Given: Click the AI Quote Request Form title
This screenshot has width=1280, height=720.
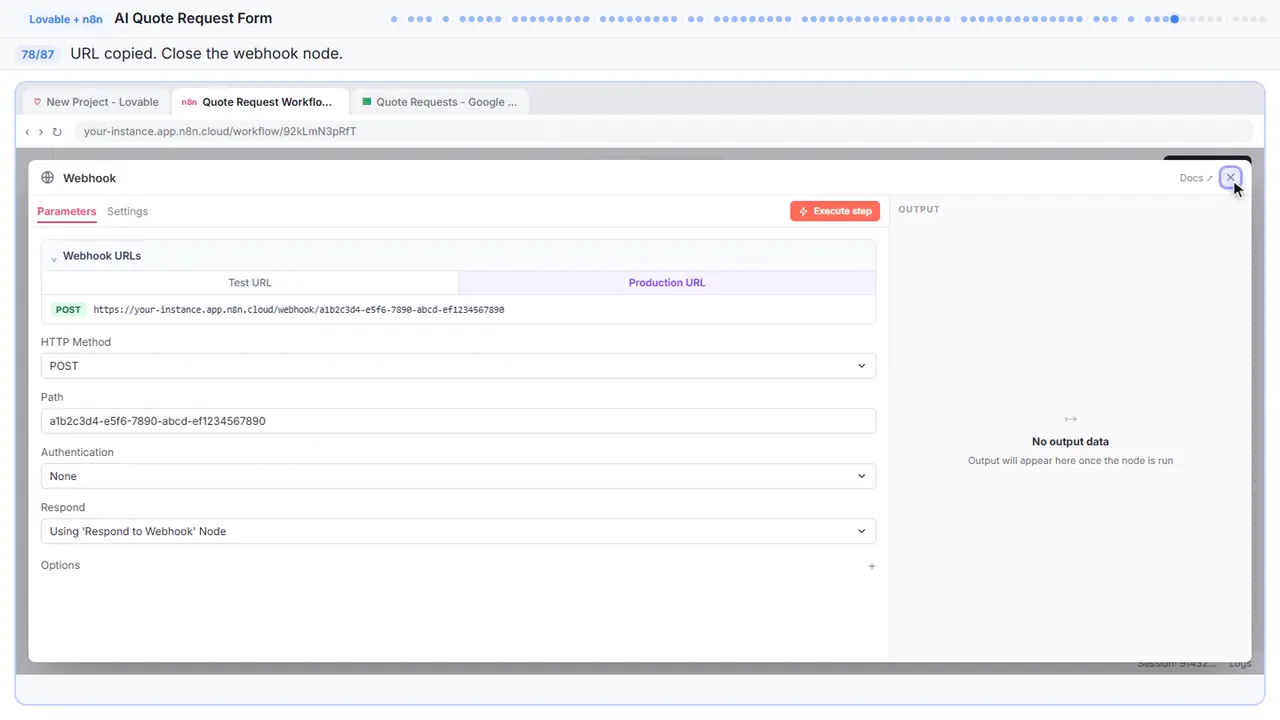Looking at the screenshot, I should [193, 18].
